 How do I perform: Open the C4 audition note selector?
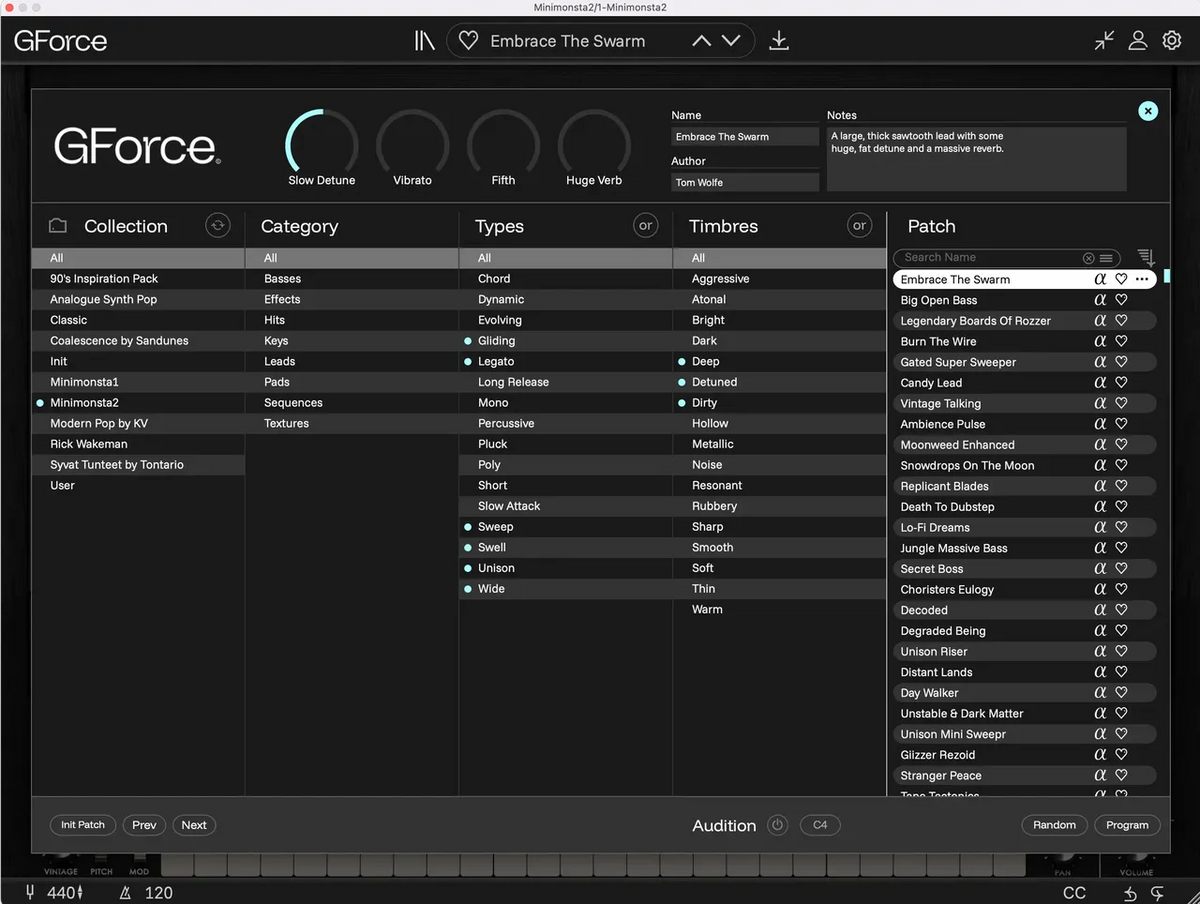(820, 825)
